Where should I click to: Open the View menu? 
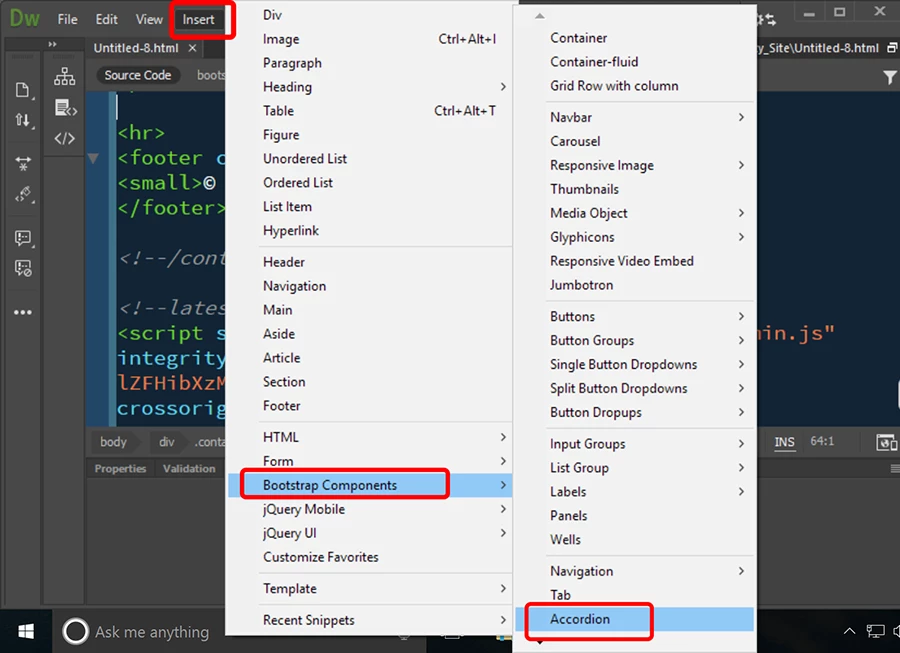pyautogui.click(x=149, y=20)
